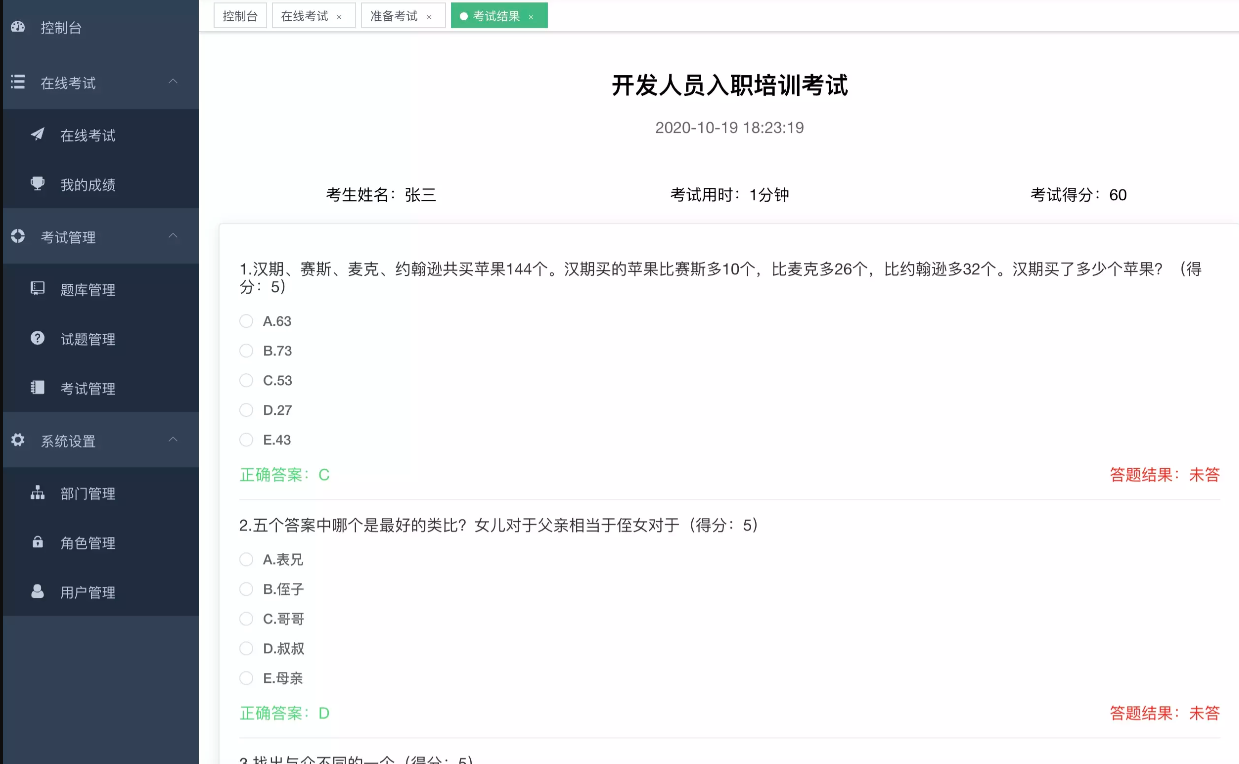This screenshot has height=764, width=1239.
Task: Click the exam title 开发人员入职培训考试
Action: point(729,86)
